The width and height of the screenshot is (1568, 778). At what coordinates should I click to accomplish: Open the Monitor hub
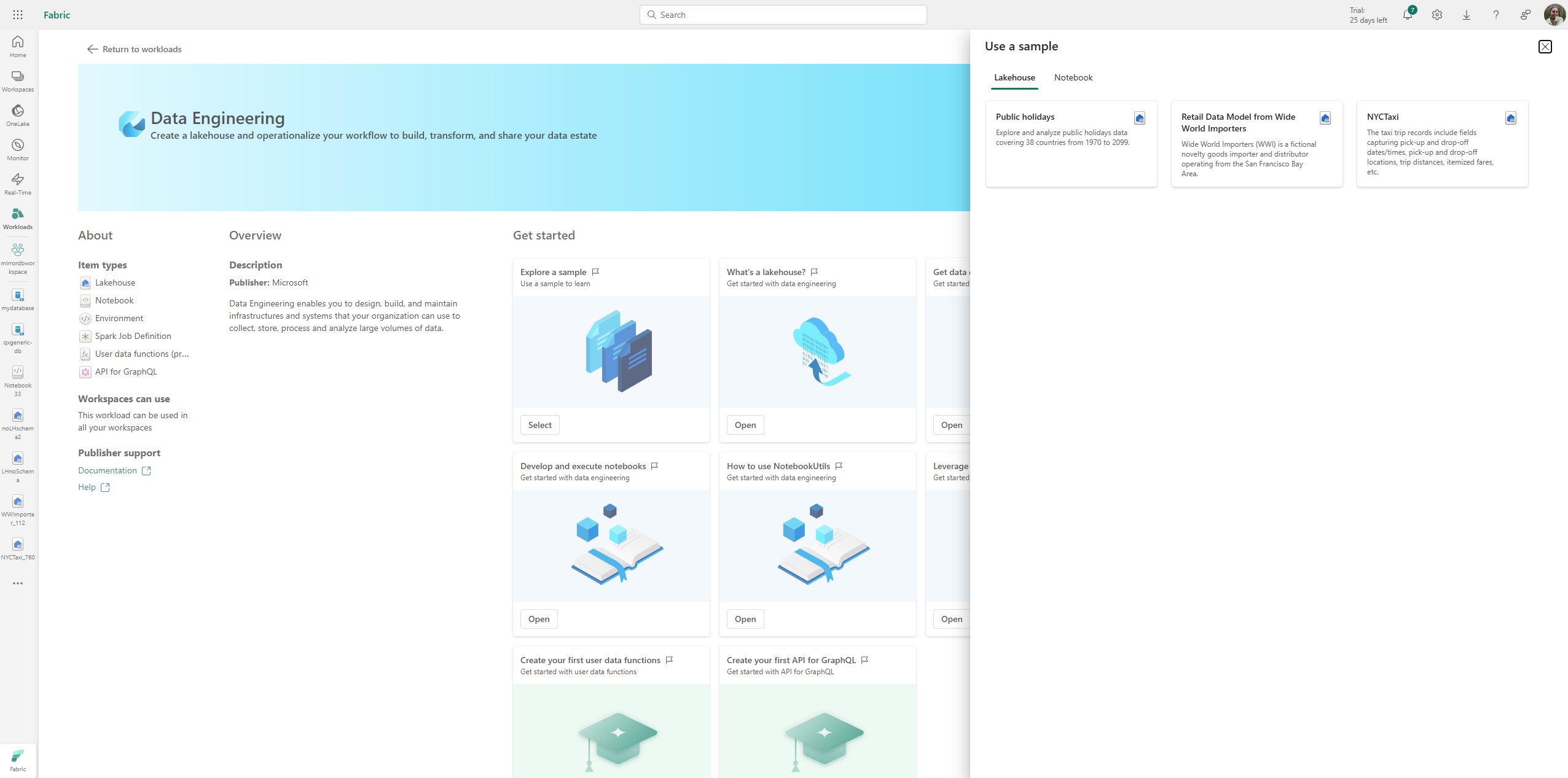pos(18,150)
